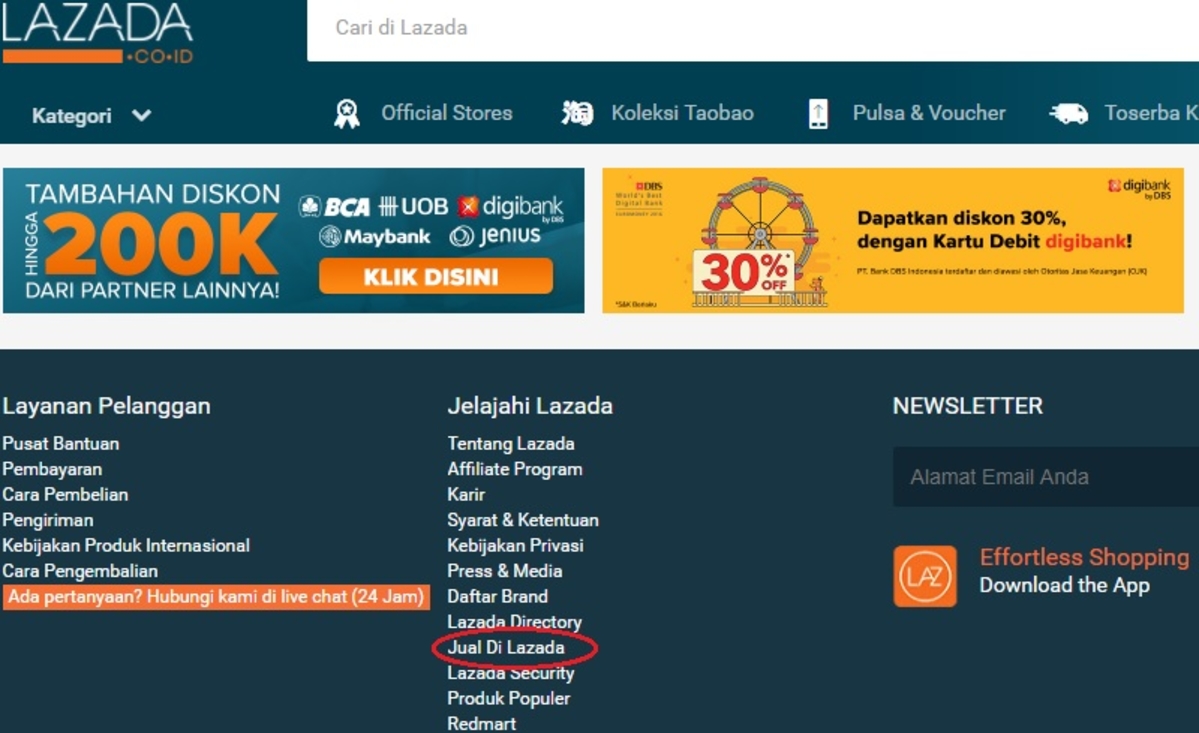Open the Pusat Bantuan link
Viewport: 1199px width, 733px height.
click(x=61, y=443)
